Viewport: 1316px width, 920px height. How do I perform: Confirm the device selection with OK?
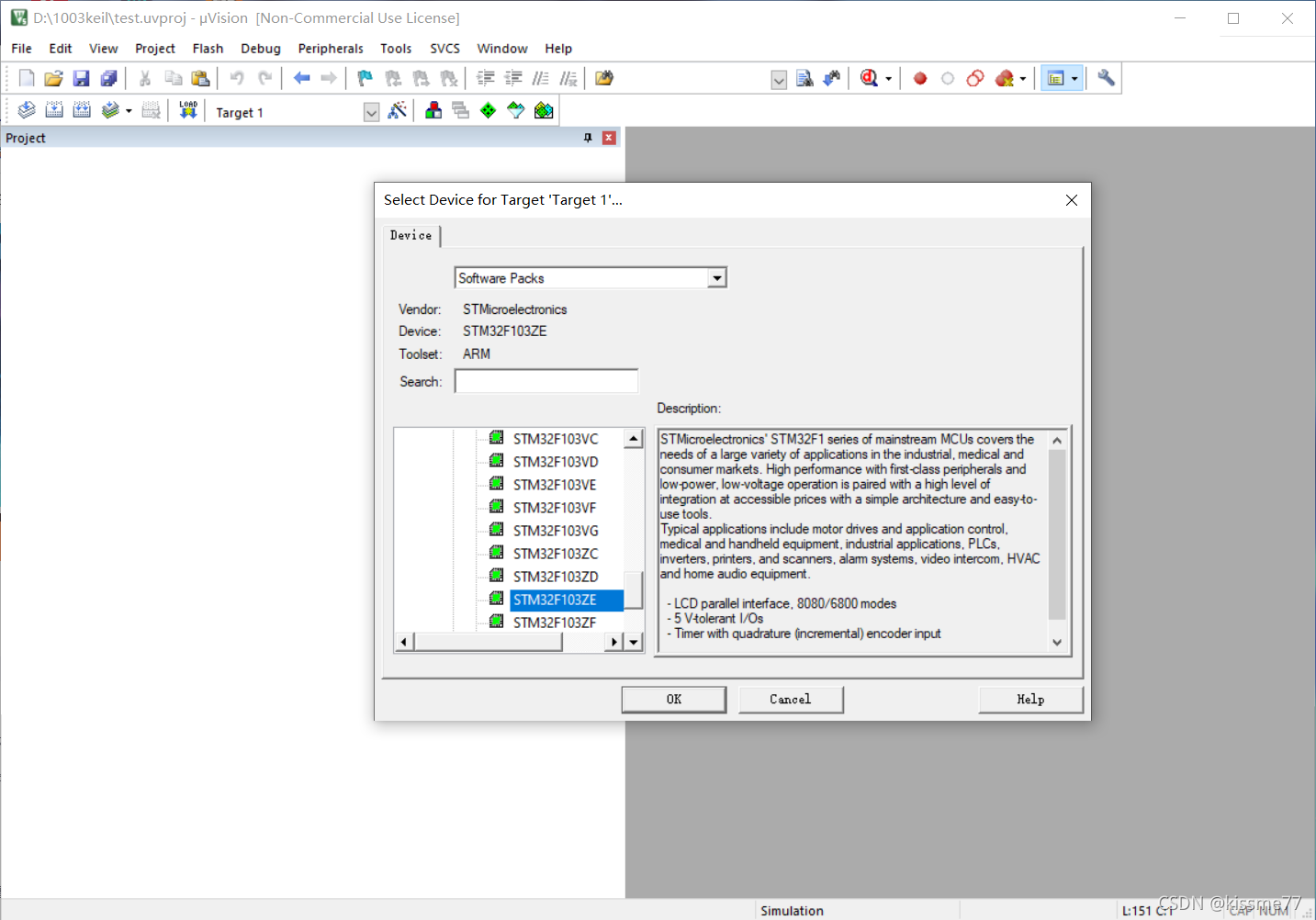[674, 700]
